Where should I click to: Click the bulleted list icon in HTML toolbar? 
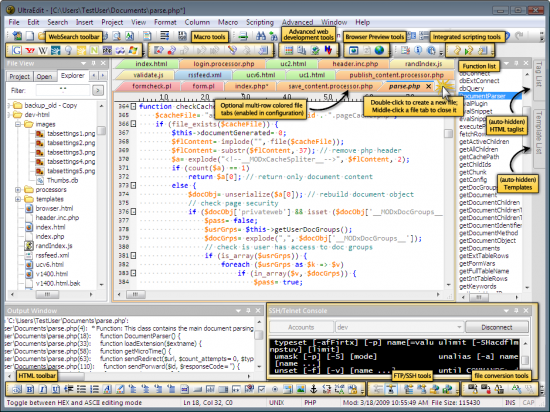81,389
